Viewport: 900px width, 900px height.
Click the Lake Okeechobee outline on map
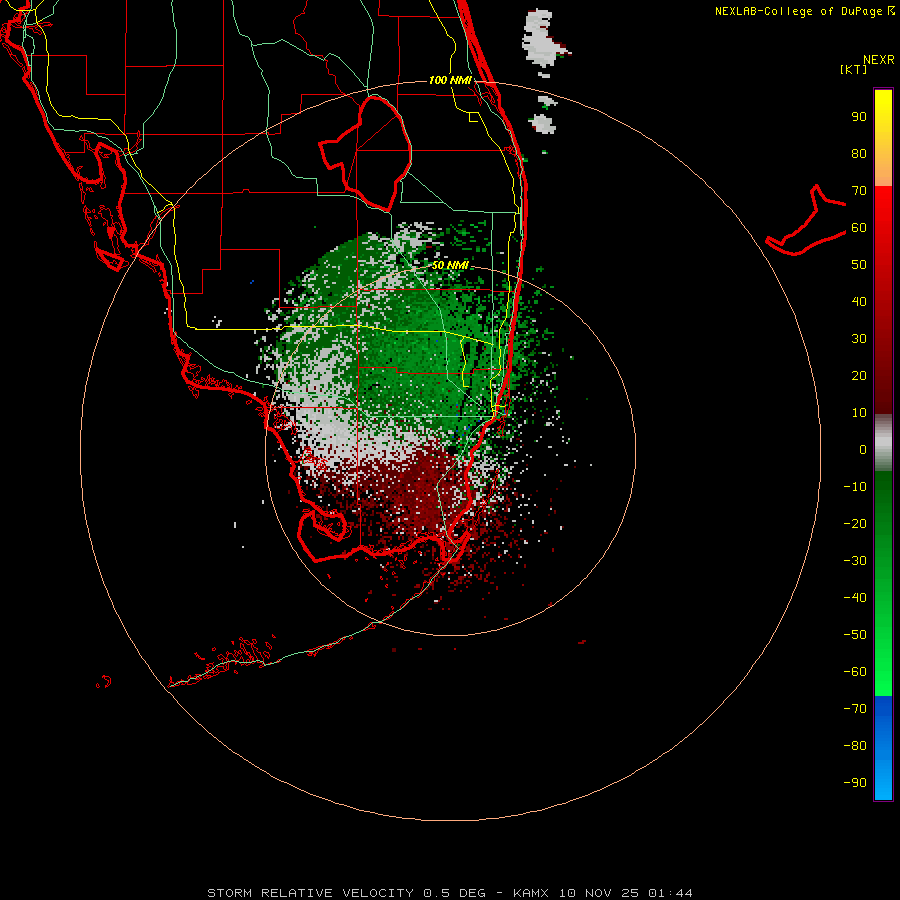(366, 154)
